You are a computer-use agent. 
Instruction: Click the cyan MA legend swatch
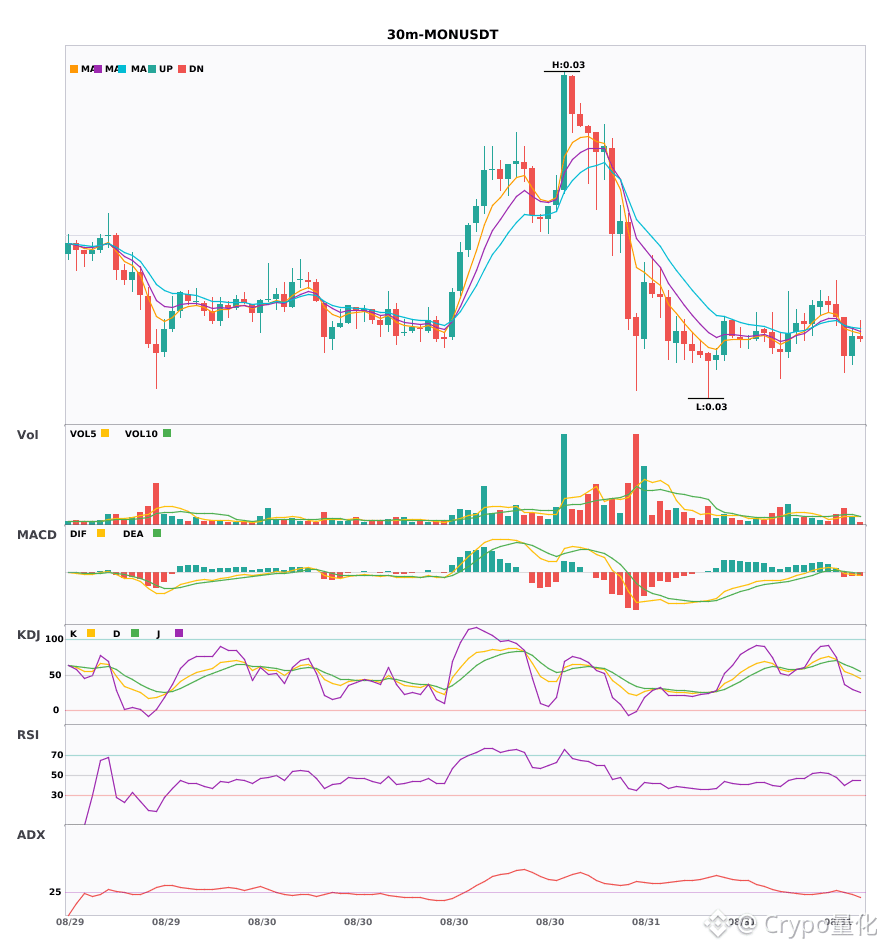click(x=122, y=69)
